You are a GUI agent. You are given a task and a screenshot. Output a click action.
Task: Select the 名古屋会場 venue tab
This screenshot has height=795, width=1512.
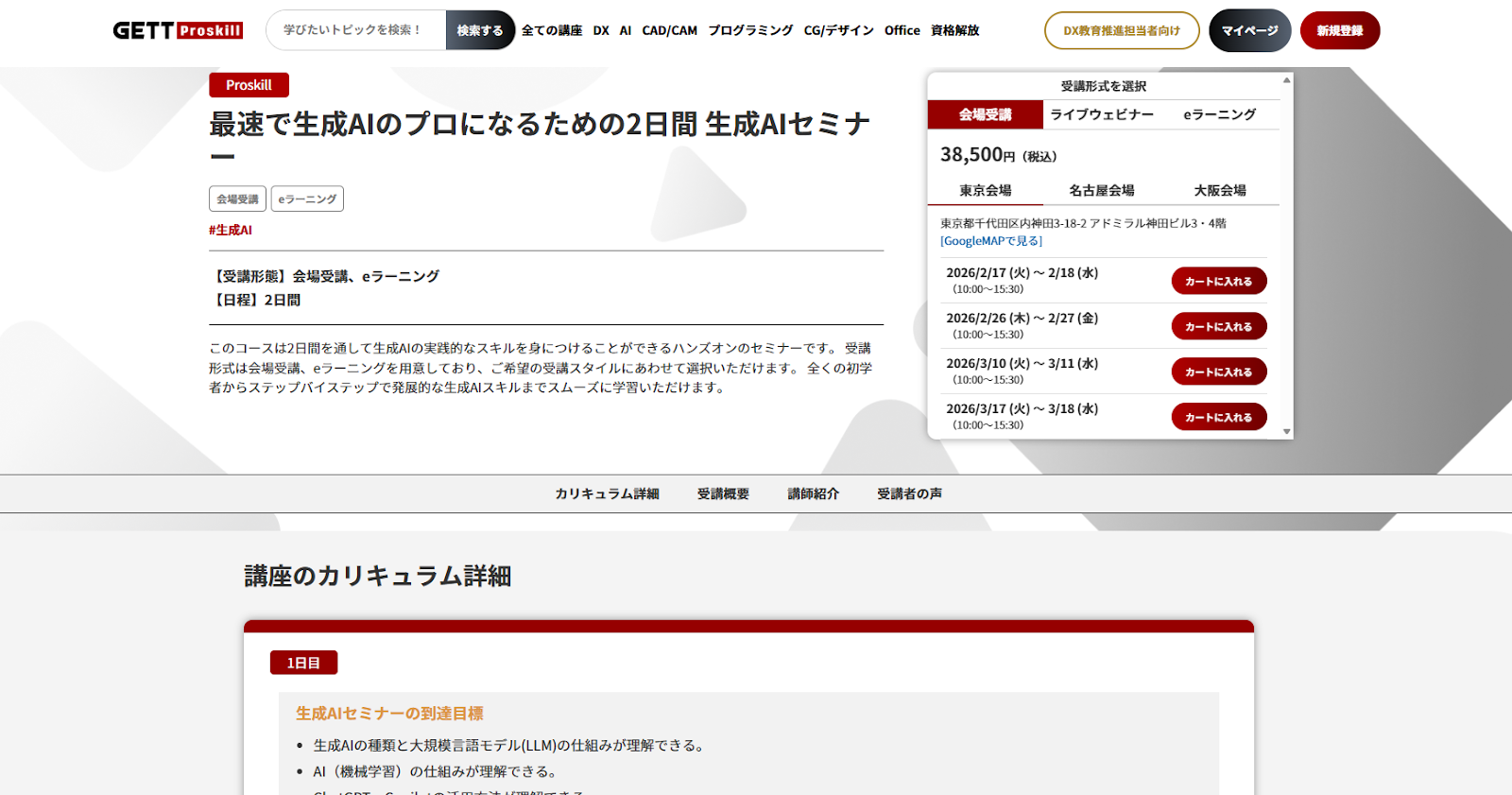1102,190
